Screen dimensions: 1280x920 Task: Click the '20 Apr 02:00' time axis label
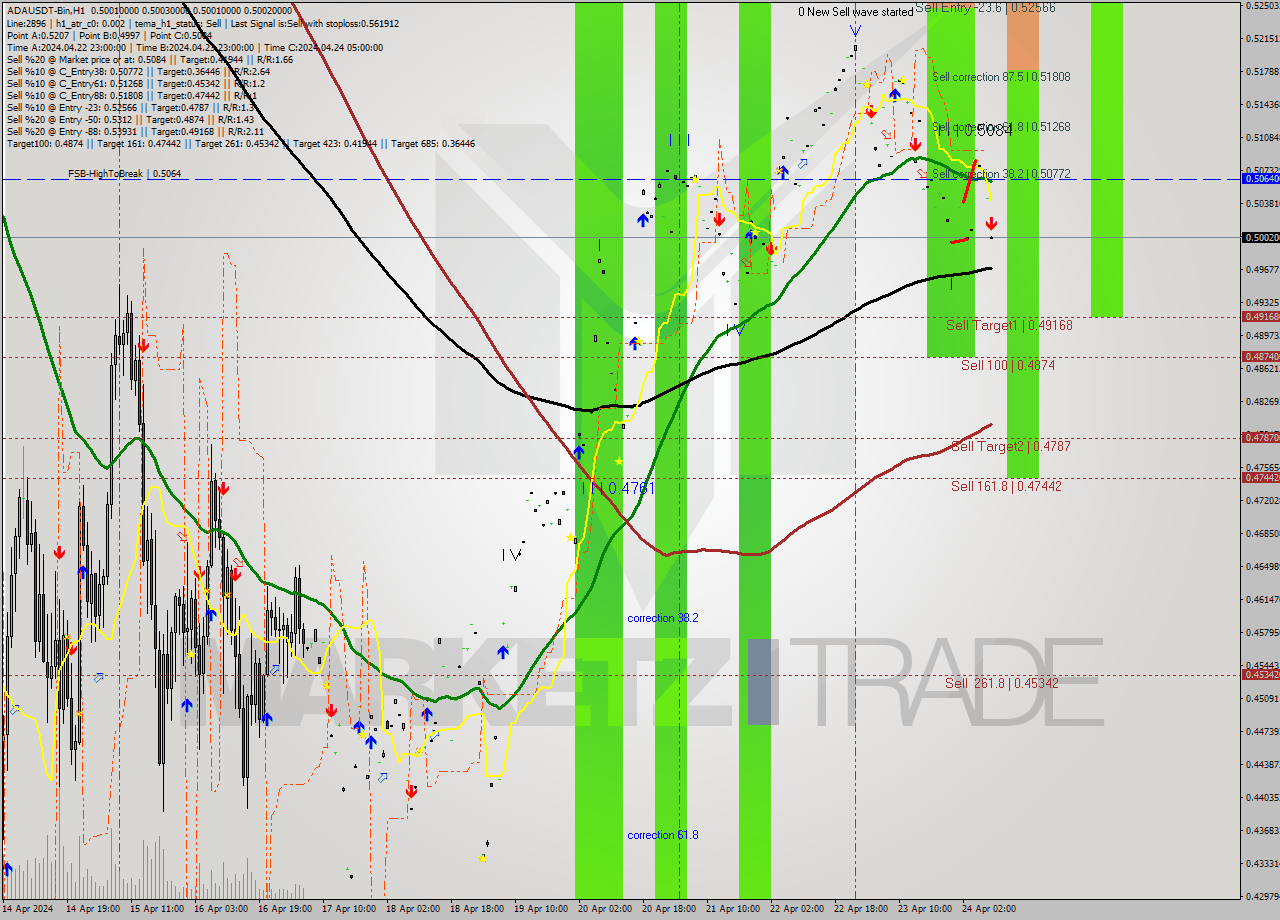coord(605,910)
